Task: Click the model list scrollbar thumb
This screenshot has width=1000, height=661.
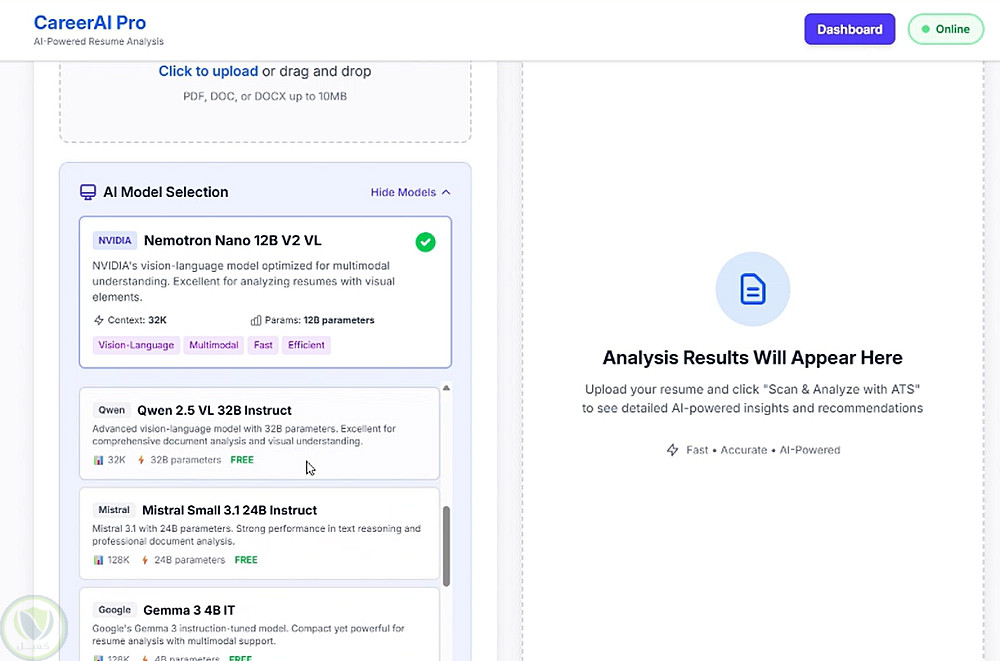Action: (446, 546)
